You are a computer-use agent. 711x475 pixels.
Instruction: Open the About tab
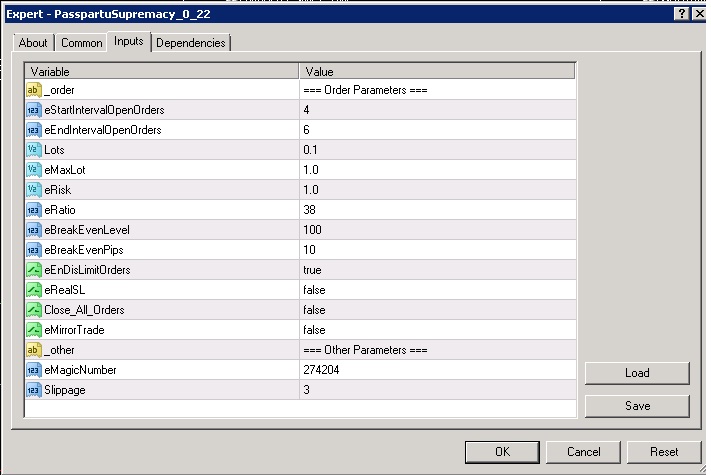33,43
